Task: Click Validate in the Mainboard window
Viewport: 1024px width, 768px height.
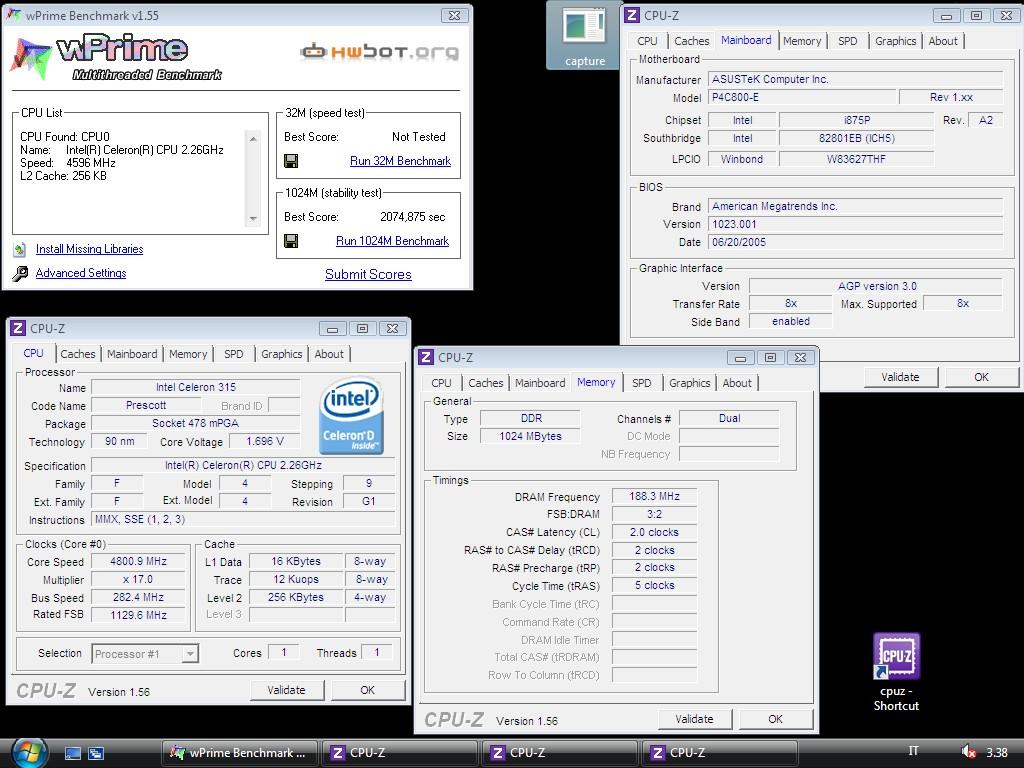Action: click(x=900, y=377)
